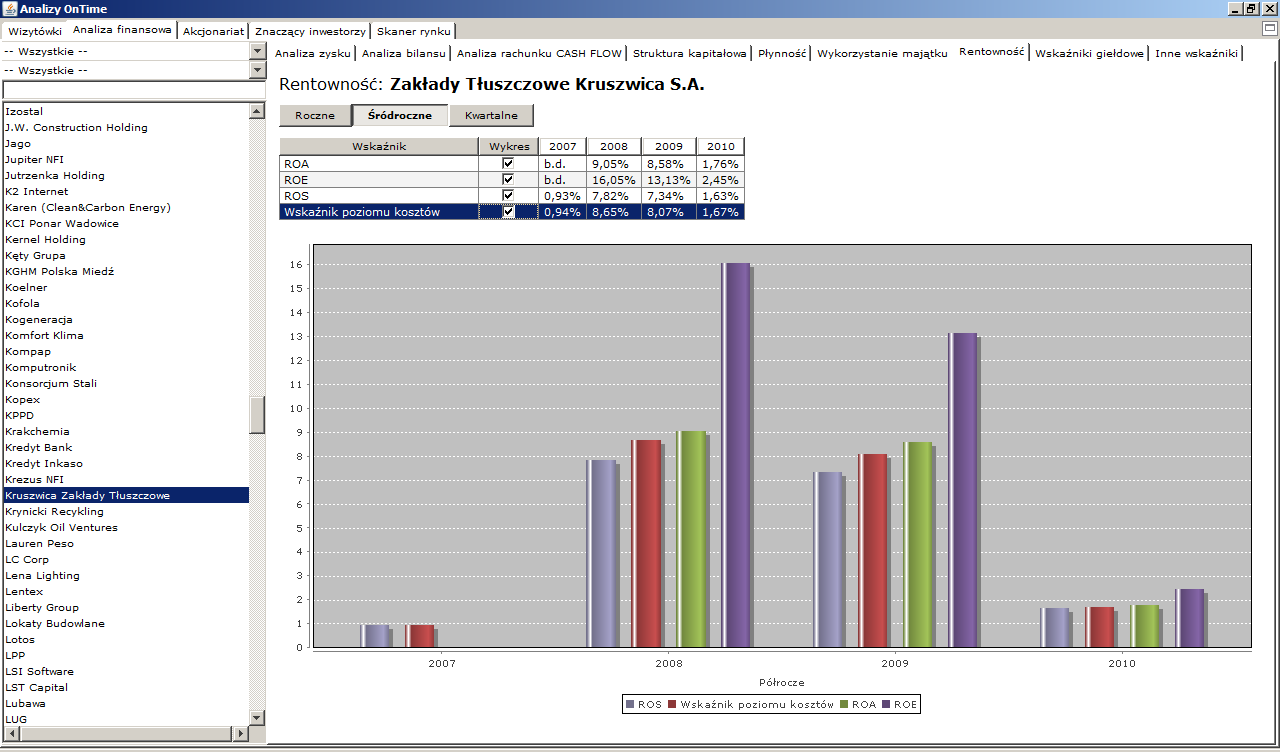Select Roczne period button
Image resolution: width=1280 pixels, height=752 pixels.
pyautogui.click(x=315, y=115)
